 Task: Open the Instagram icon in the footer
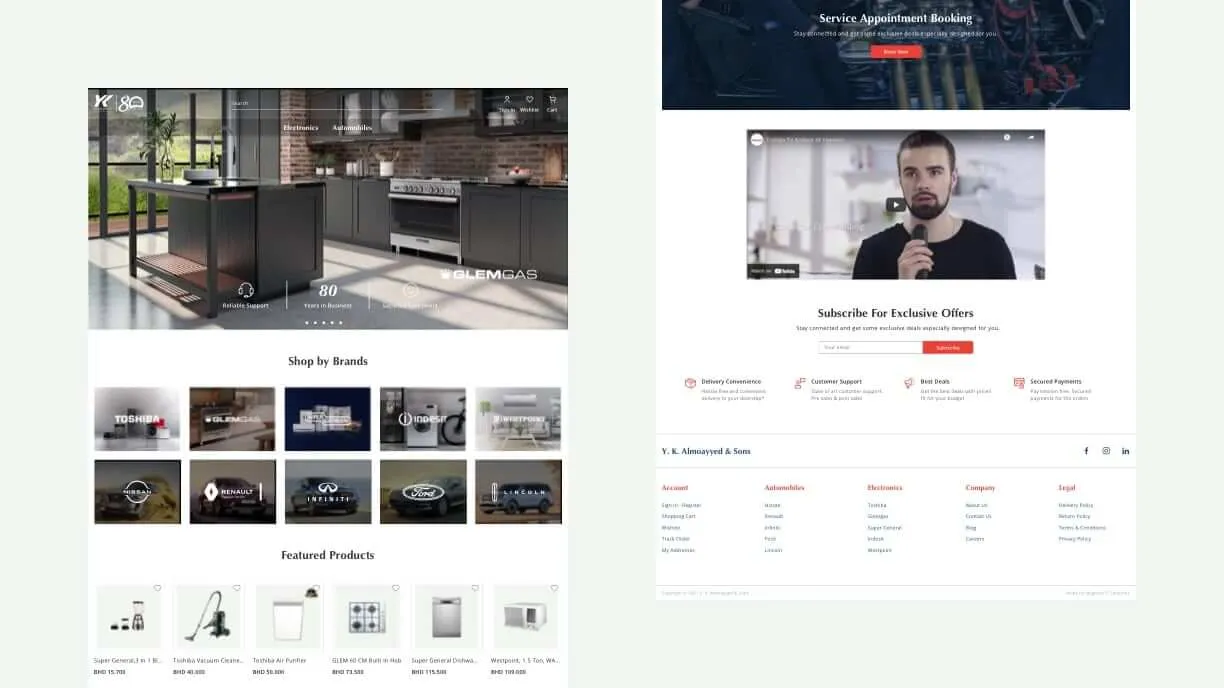[1105, 450]
